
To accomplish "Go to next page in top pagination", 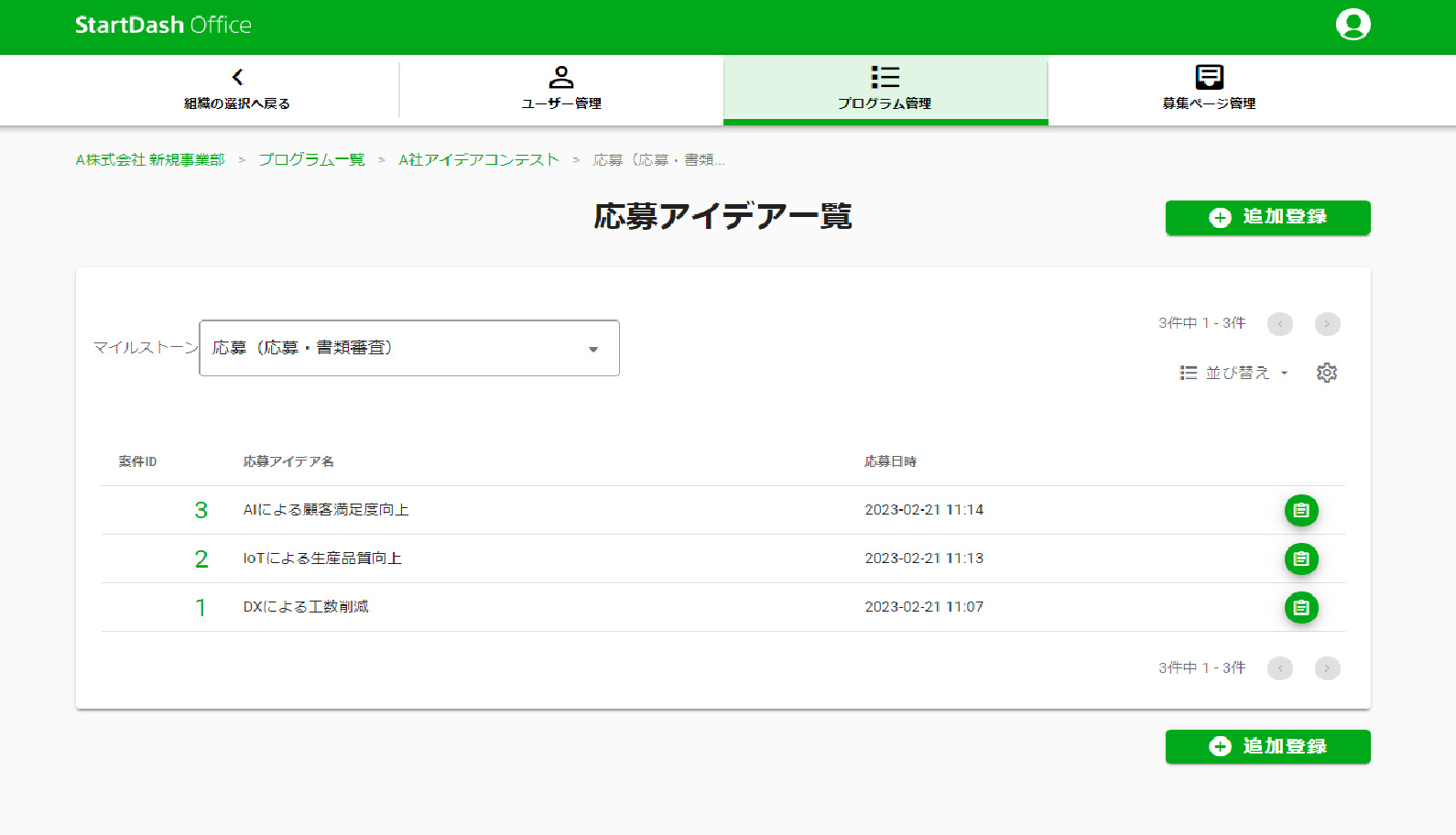I will coord(1327,324).
